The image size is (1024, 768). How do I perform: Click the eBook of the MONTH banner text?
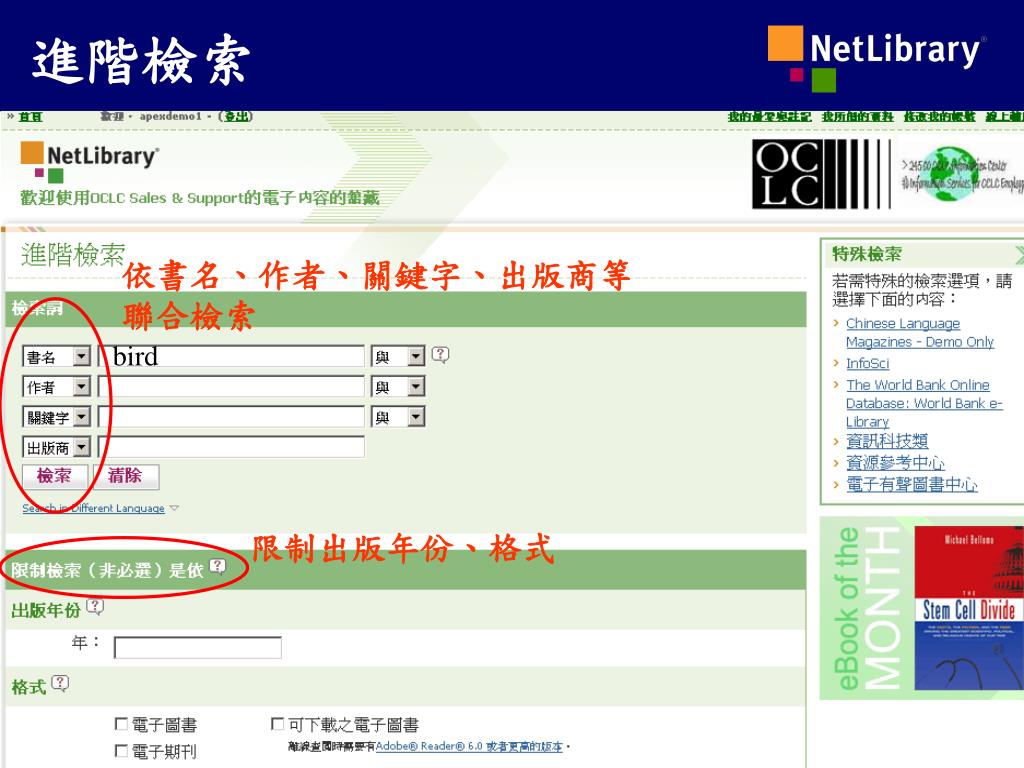tap(869, 607)
